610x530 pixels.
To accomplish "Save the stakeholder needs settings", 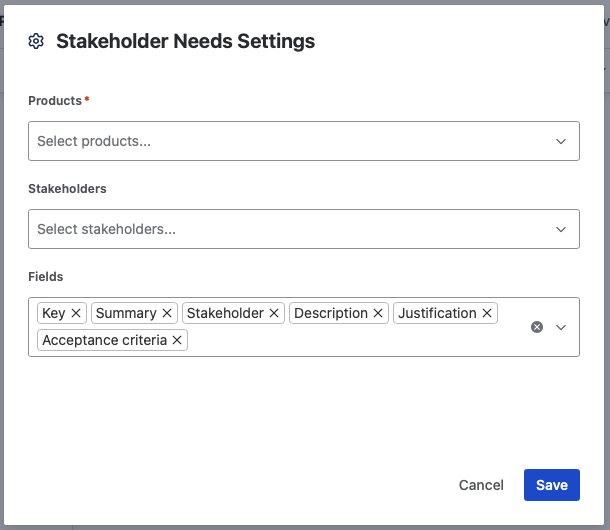I will coord(552,485).
